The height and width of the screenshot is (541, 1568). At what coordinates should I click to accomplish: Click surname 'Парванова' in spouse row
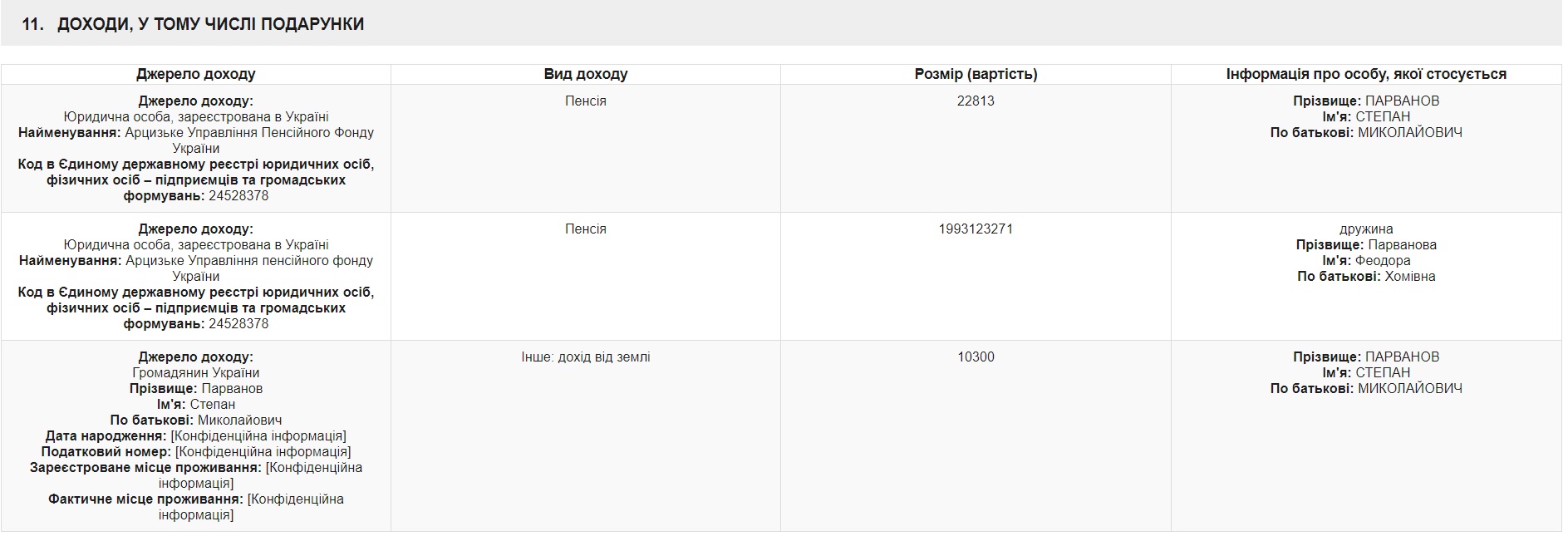1402,244
